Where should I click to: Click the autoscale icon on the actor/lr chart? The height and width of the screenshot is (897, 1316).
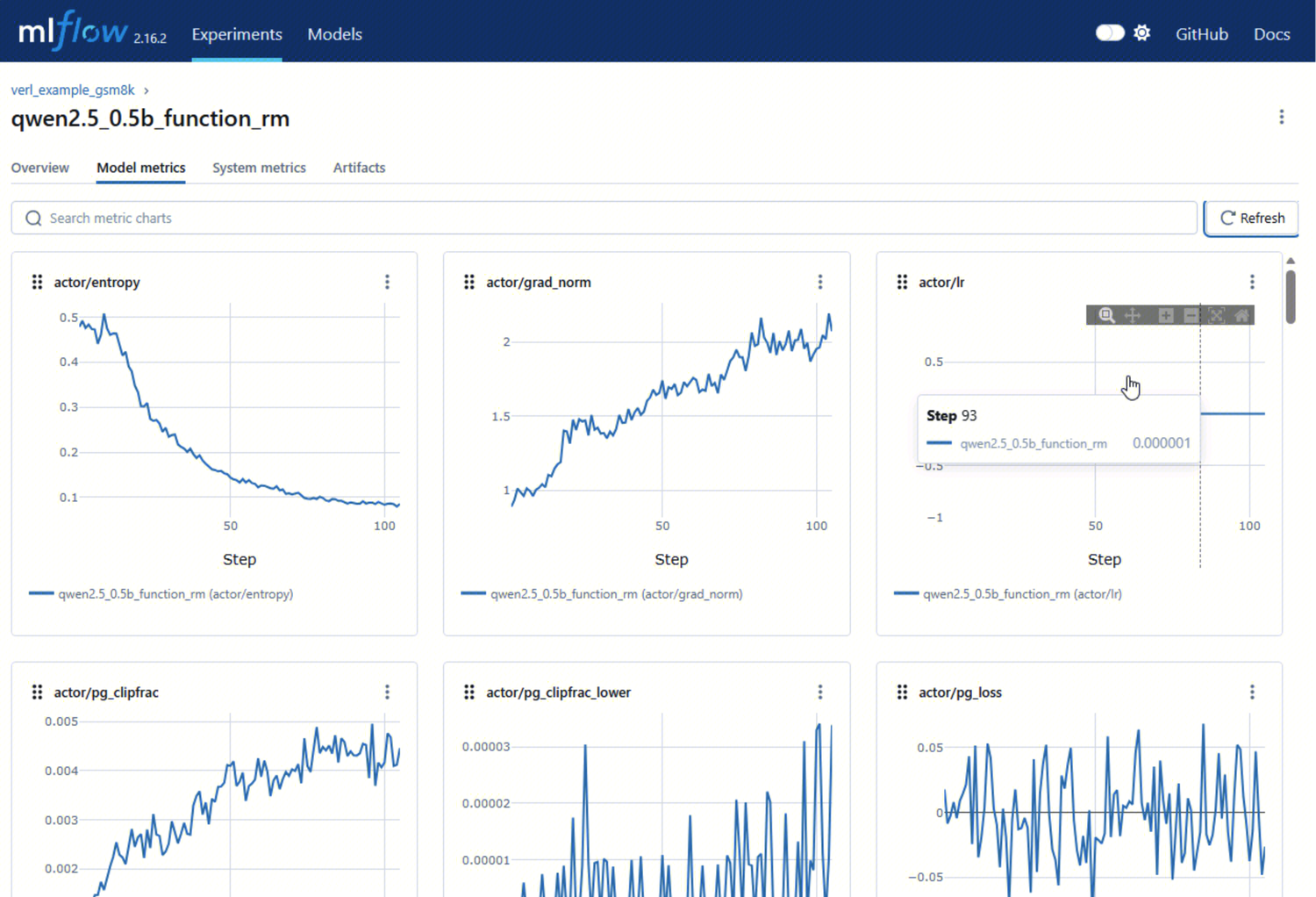click(x=1217, y=315)
